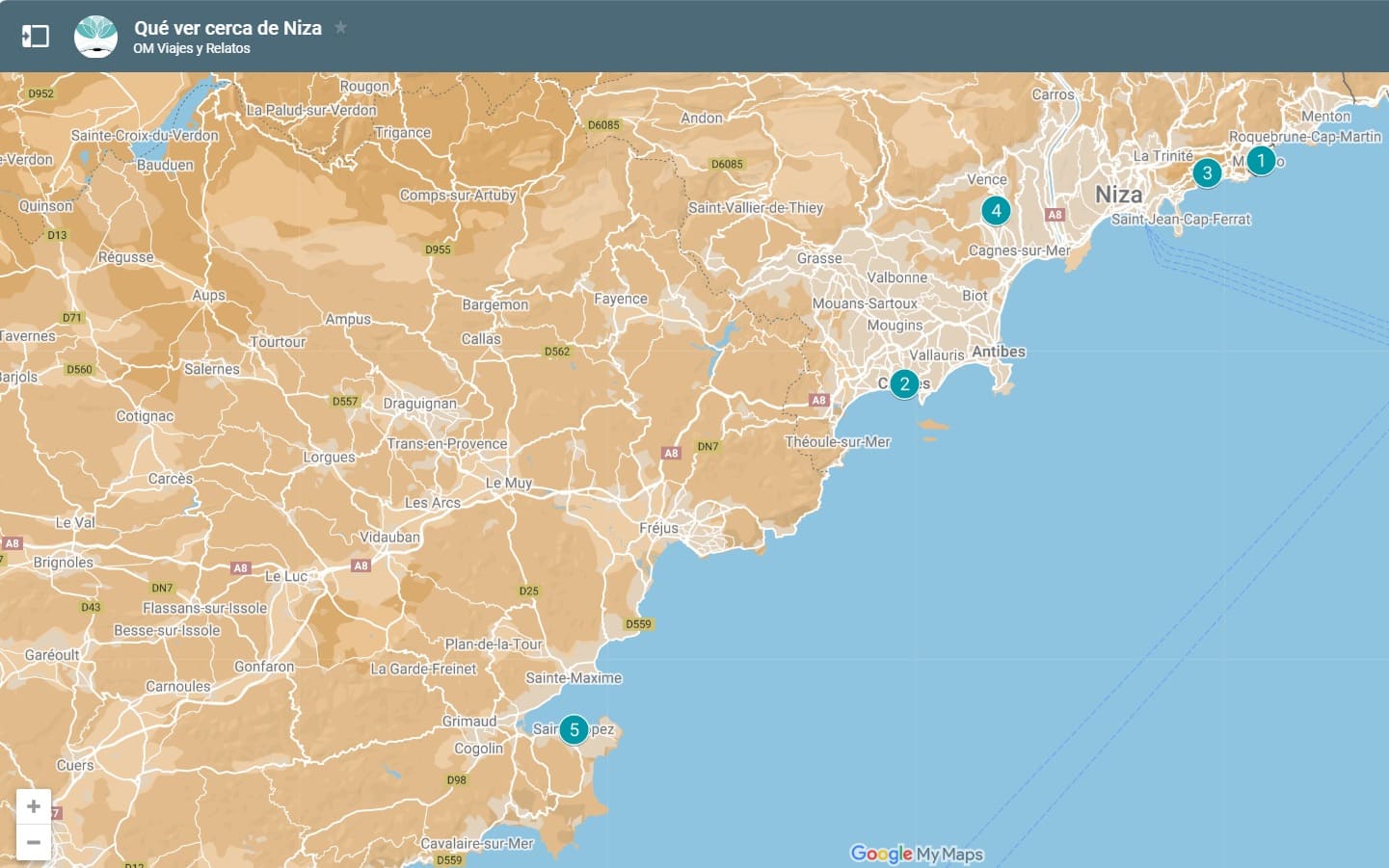Click the Brignoles town label
Image resolution: width=1389 pixels, height=868 pixels.
64,563
